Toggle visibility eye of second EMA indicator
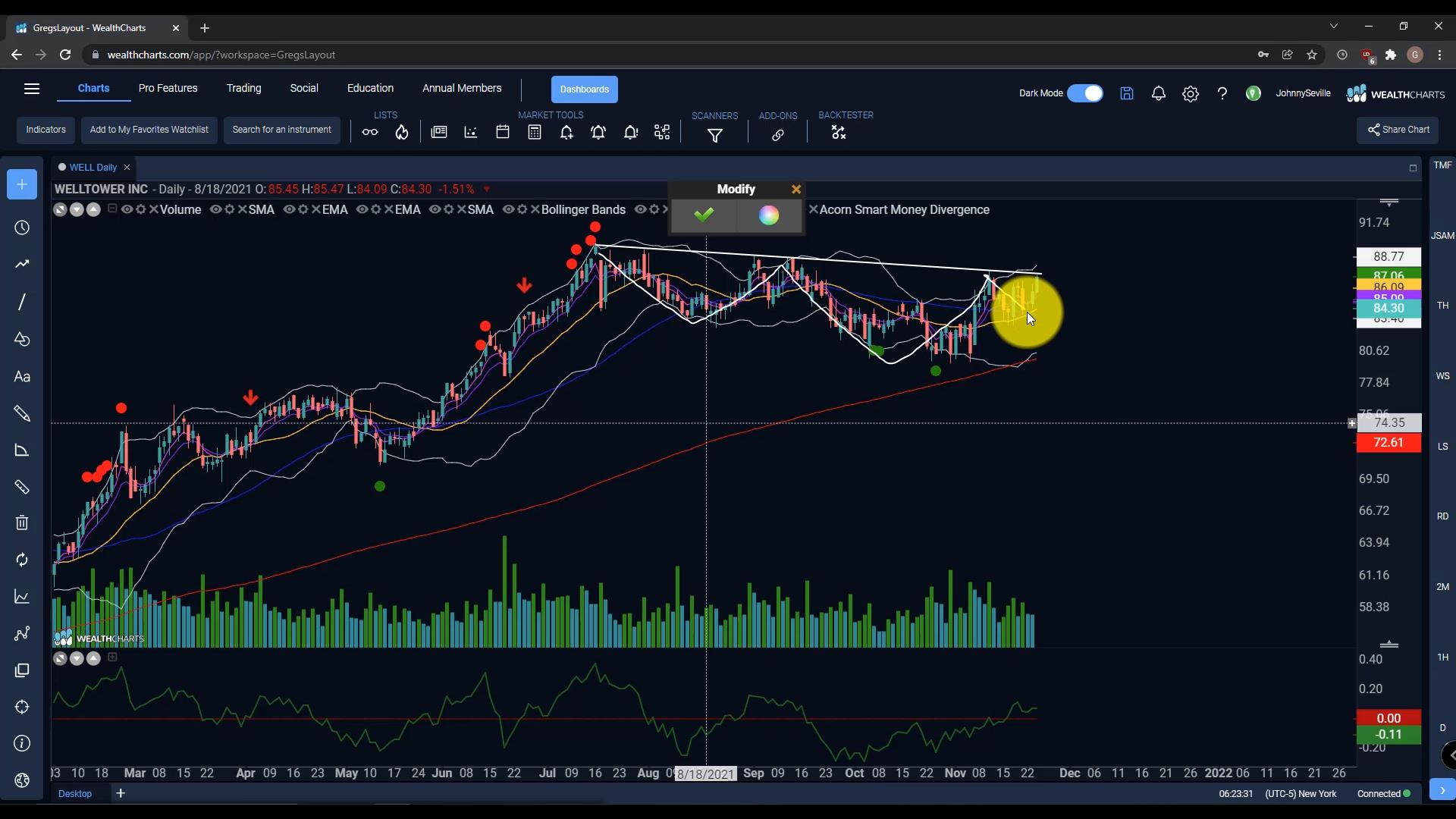Viewport: 1456px width, 819px height. click(362, 210)
